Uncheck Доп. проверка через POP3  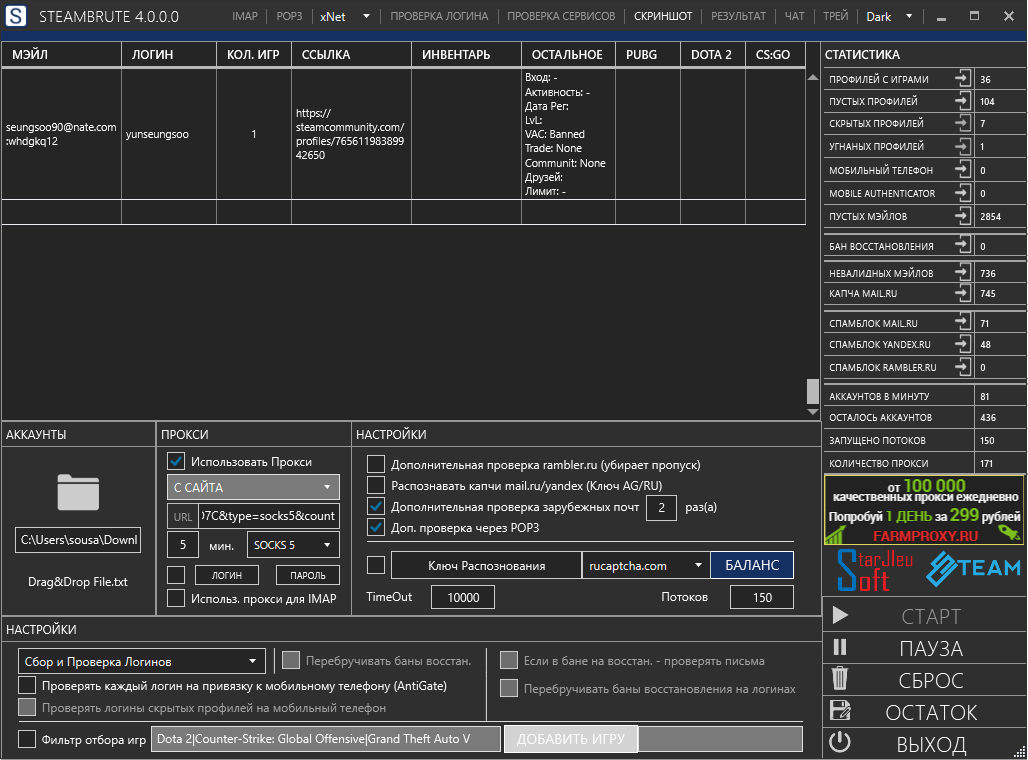coord(376,526)
